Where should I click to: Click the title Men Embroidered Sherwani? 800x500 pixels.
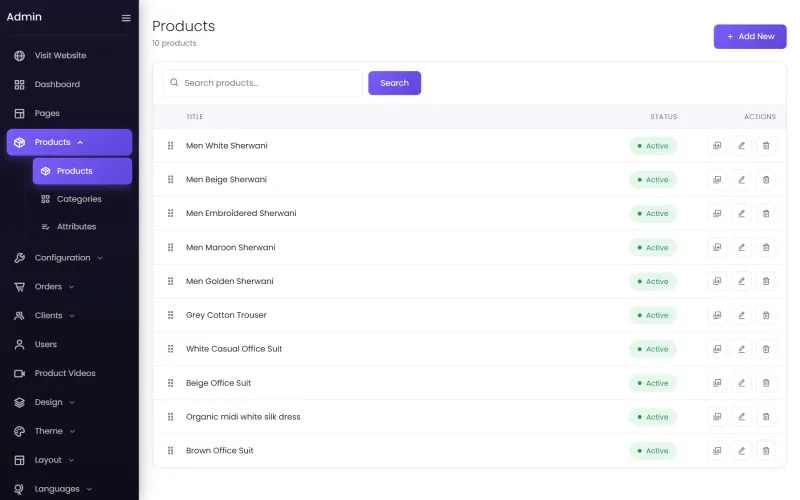click(241, 213)
